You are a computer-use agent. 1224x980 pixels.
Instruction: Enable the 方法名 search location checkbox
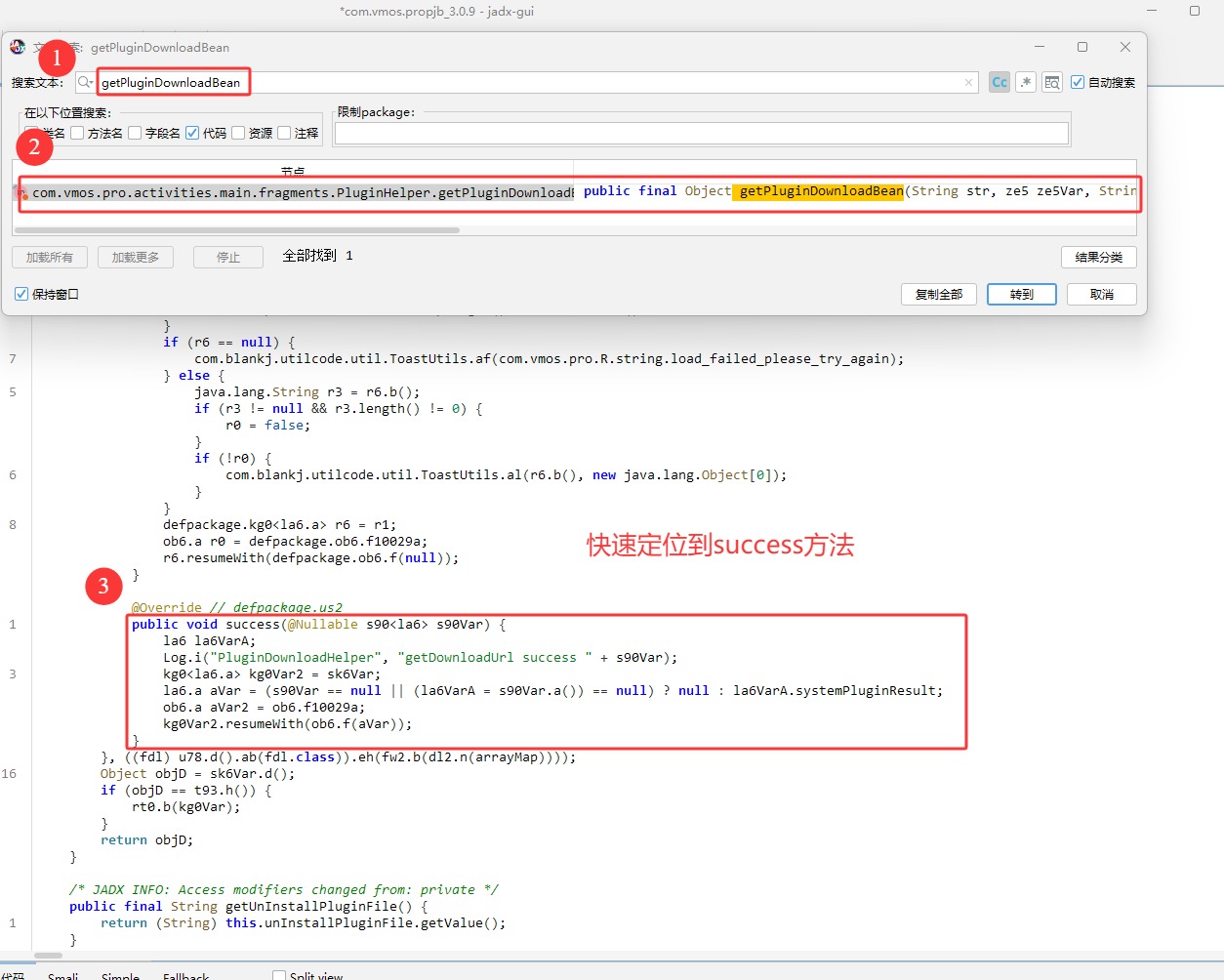(77, 133)
